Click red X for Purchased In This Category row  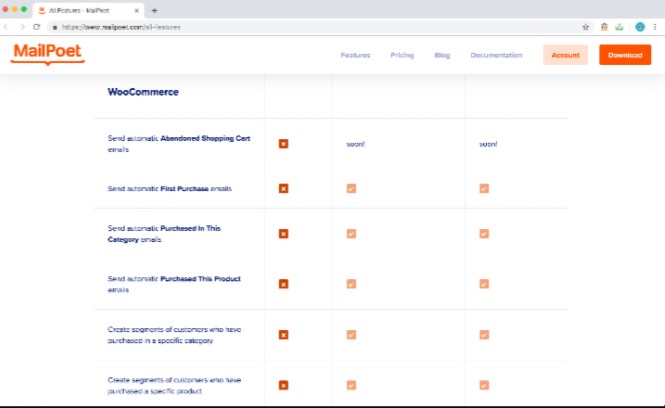point(283,234)
